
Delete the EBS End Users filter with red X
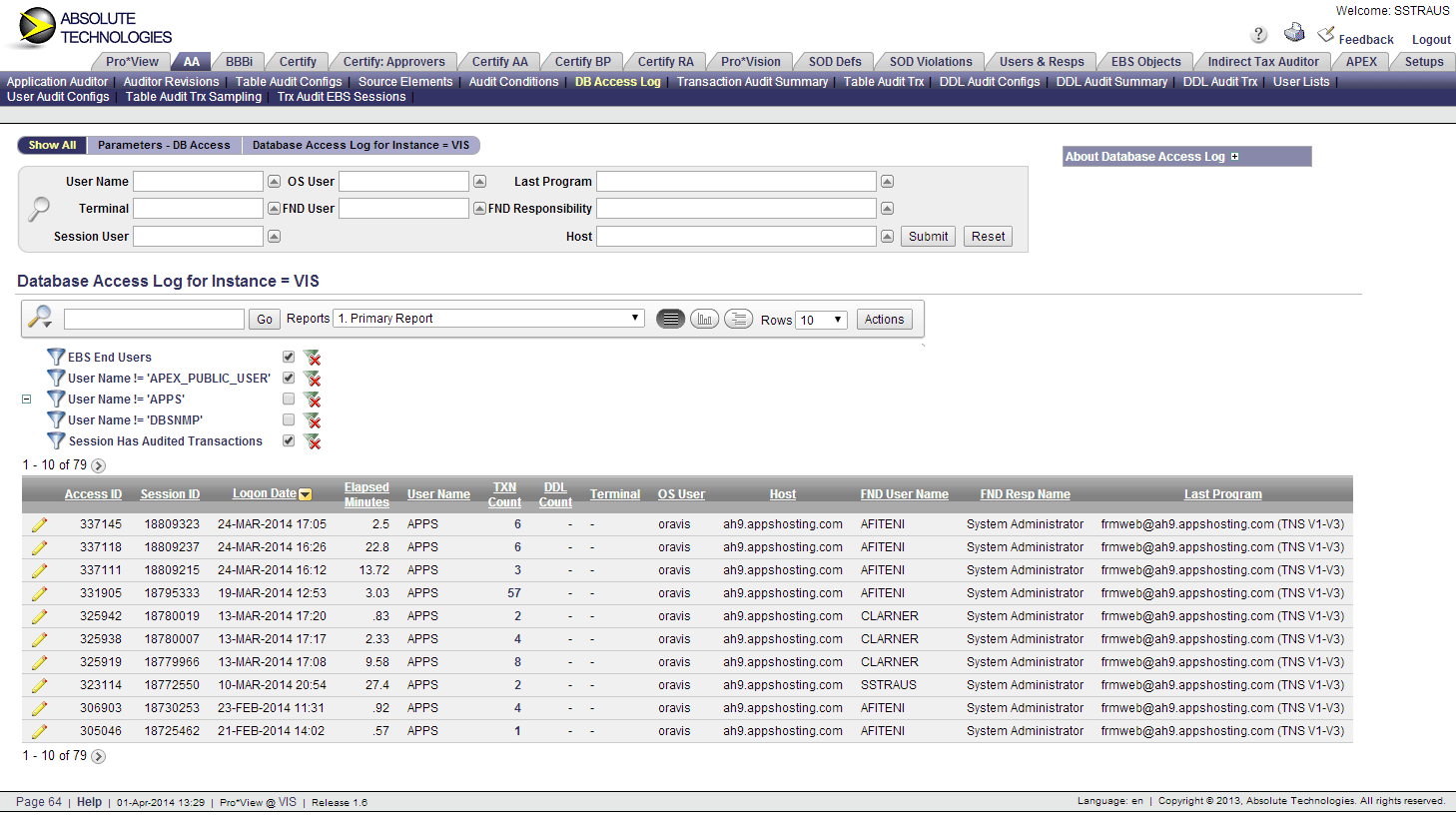pyautogui.click(x=313, y=357)
